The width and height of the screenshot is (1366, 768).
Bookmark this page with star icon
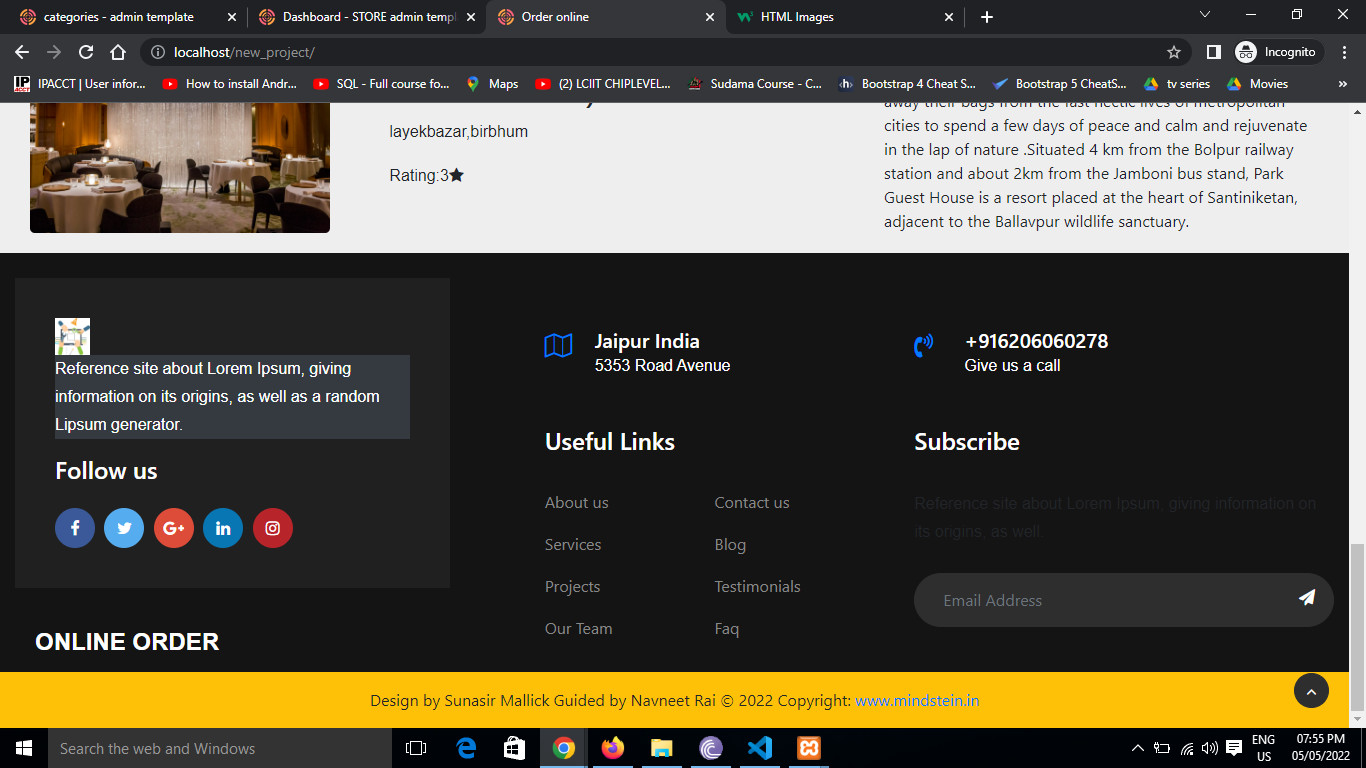click(x=1174, y=52)
